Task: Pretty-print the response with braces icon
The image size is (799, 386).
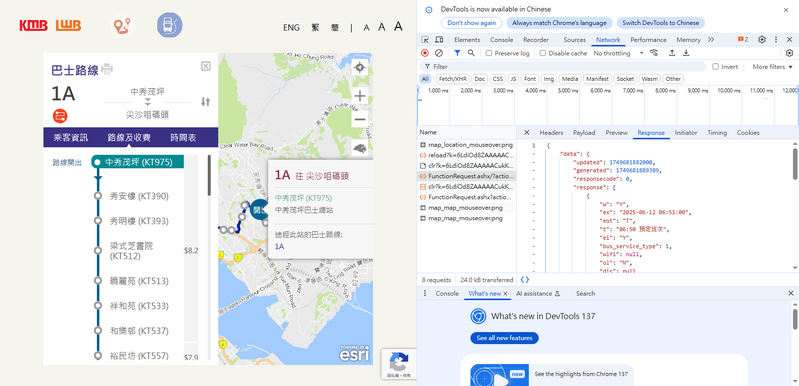Action: point(524,280)
